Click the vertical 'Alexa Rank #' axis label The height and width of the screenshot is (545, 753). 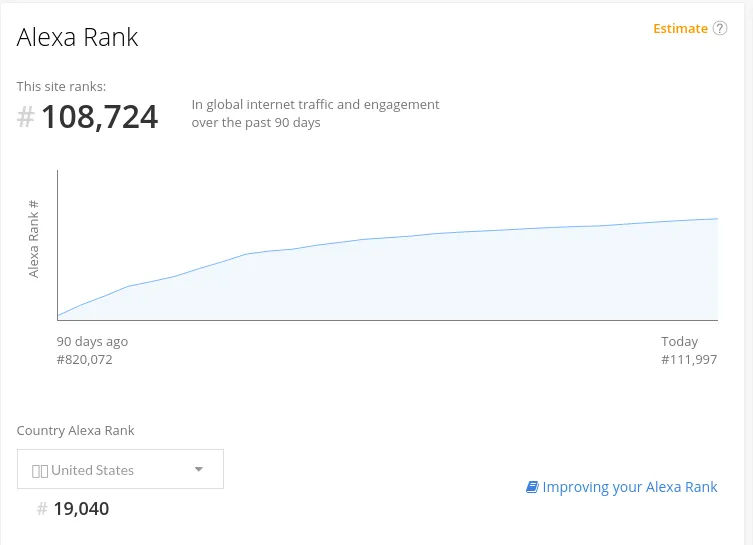pos(33,239)
